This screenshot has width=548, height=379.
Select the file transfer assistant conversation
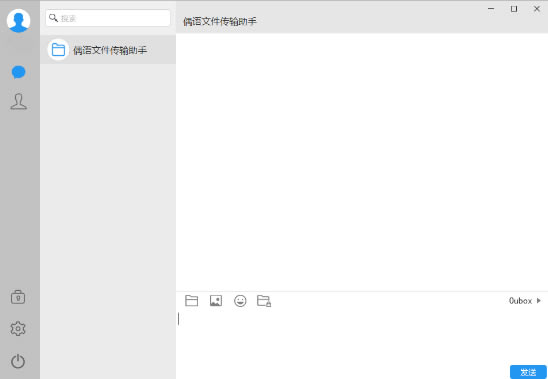coord(108,50)
